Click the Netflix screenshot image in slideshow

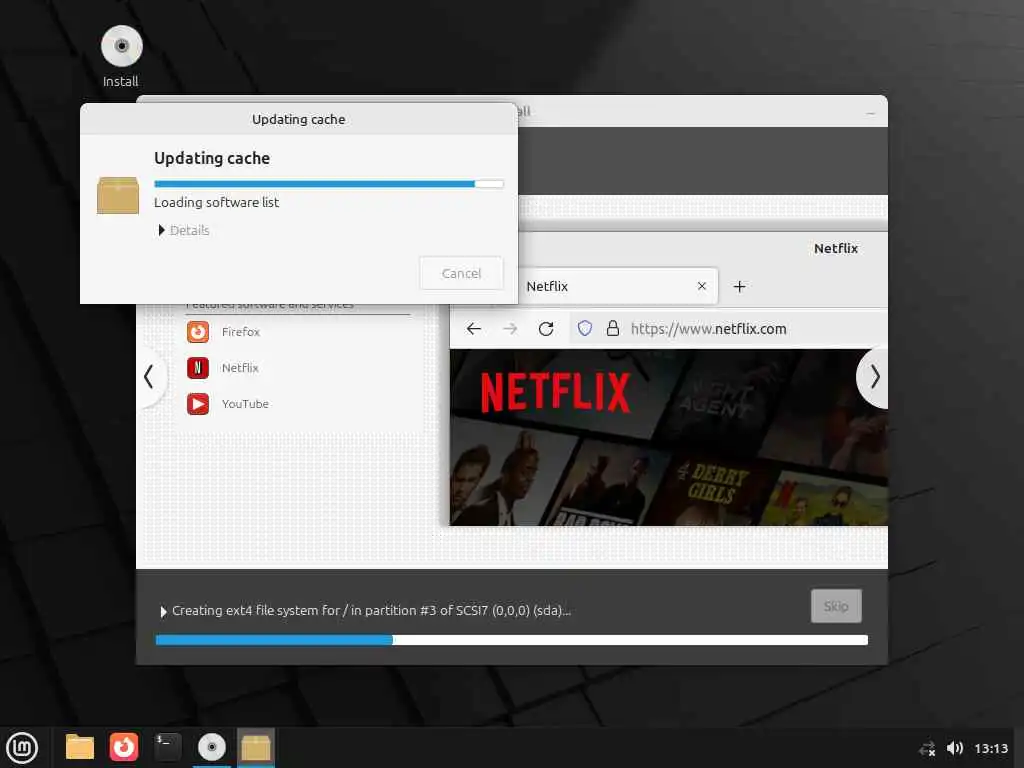668,437
